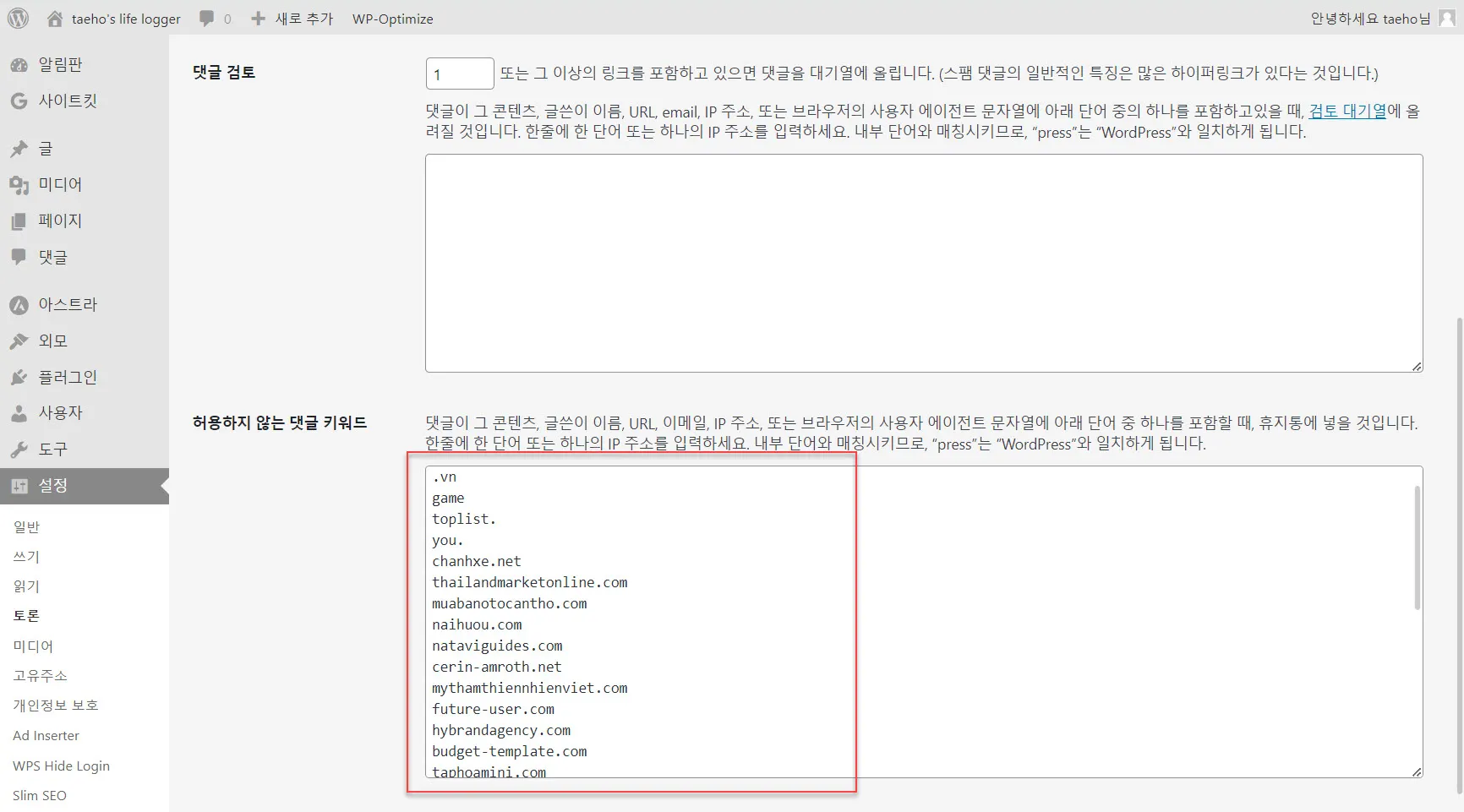The image size is (1464, 812).
Task: Click inside the empty 댓글 검토 textarea
Action: [x=924, y=263]
